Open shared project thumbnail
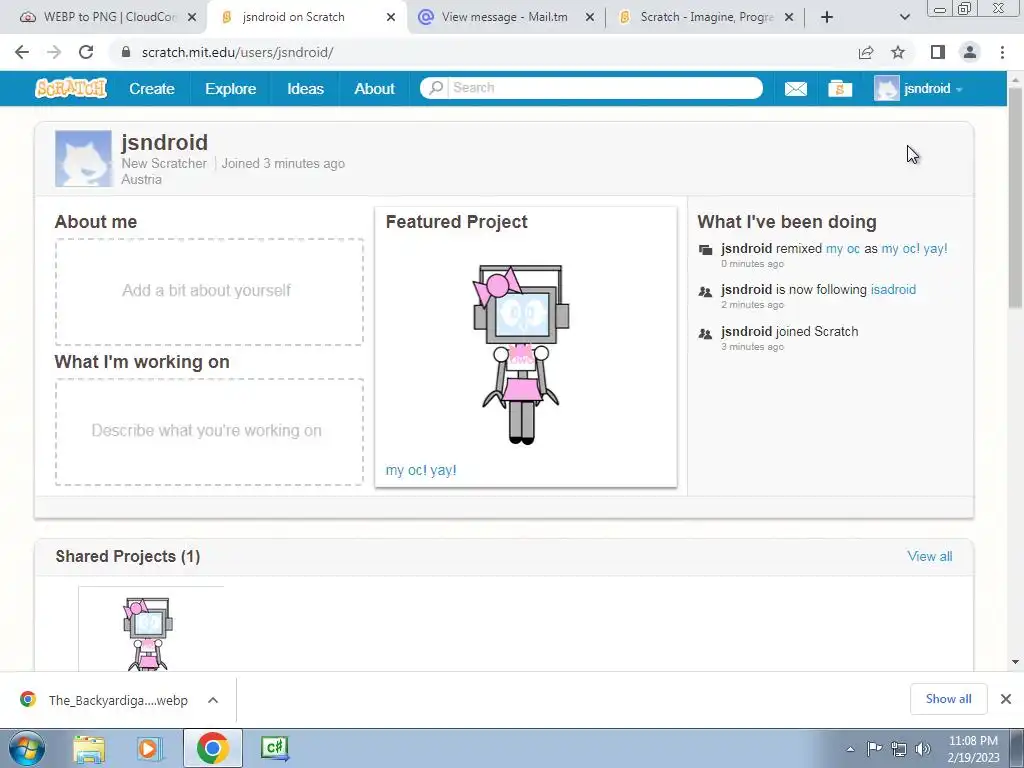The height and width of the screenshot is (768, 1024). coord(149,633)
